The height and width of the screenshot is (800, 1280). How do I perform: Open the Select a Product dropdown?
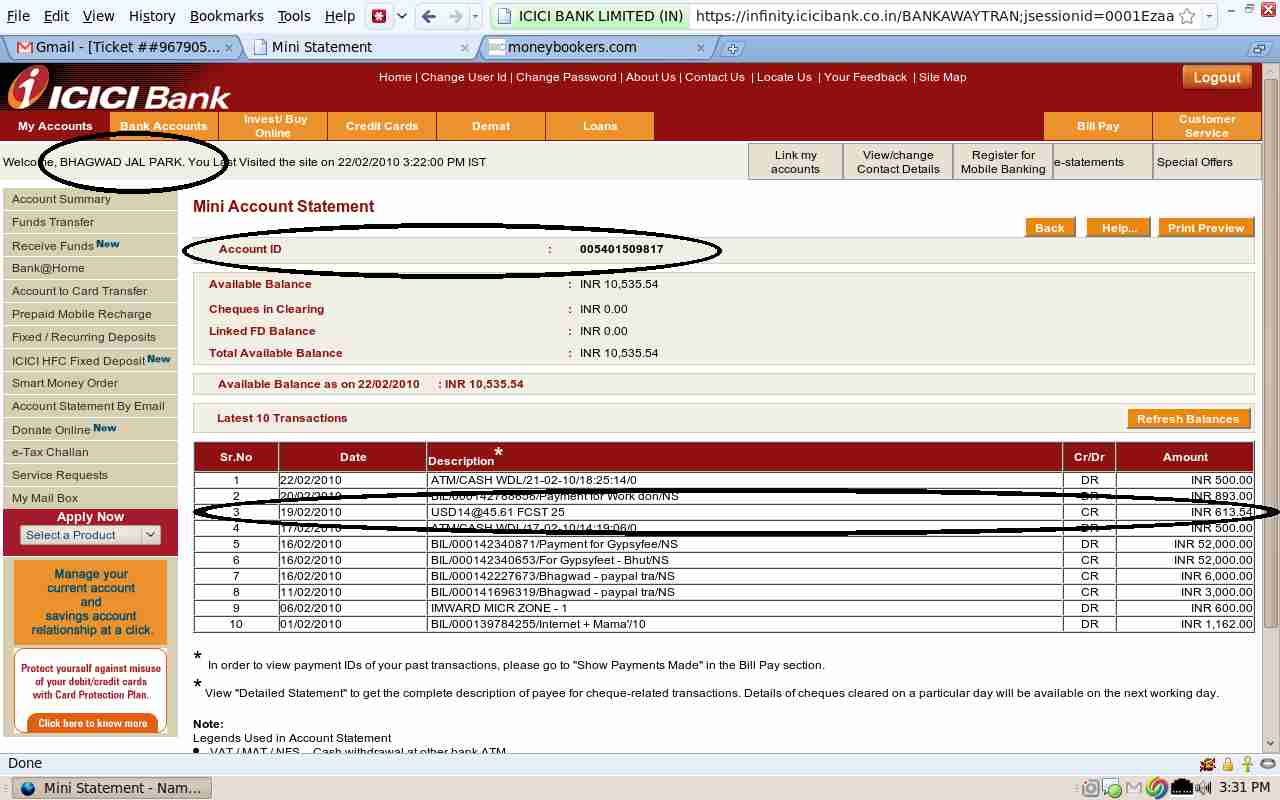pos(90,535)
